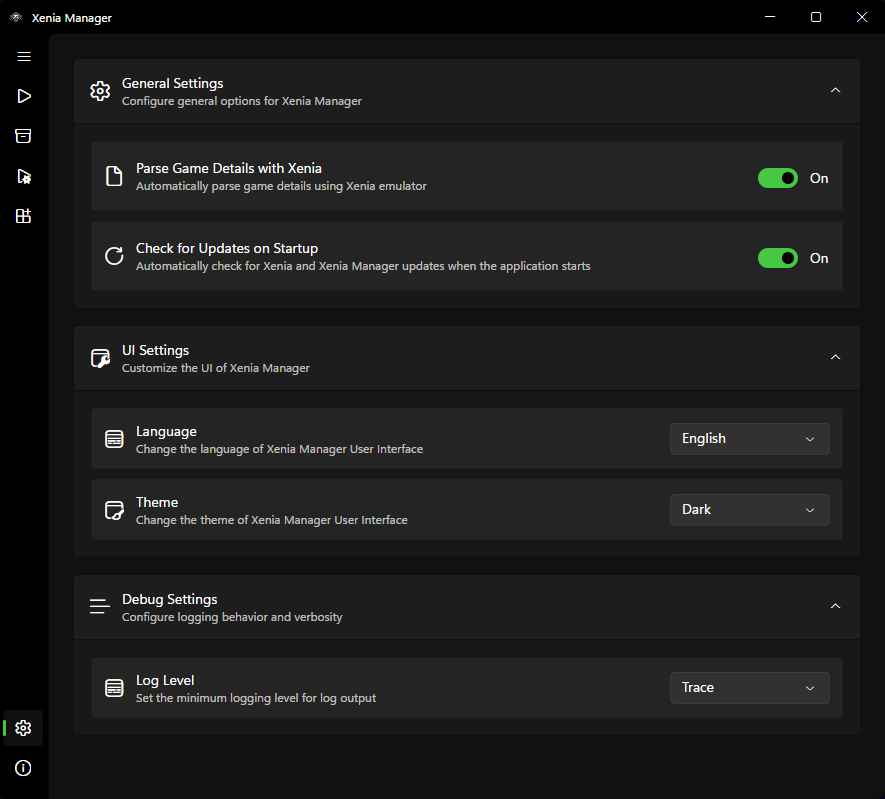Click 'Customize the UI of Xenia Manager' text

point(216,368)
